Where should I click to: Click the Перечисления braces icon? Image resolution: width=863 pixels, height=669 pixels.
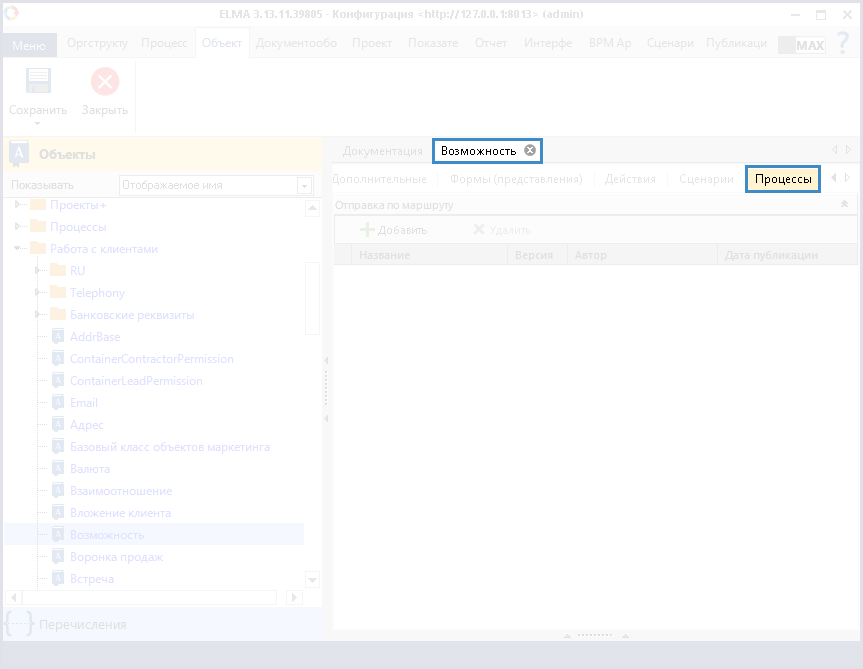tap(19, 624)
